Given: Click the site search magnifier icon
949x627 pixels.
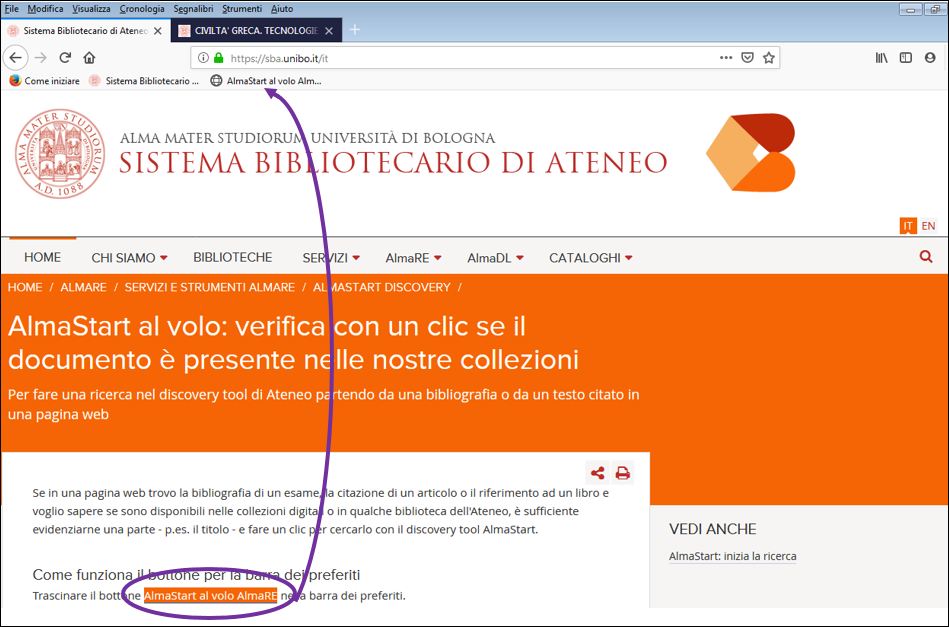Looking at the screenshot, I should click(925, 257).
